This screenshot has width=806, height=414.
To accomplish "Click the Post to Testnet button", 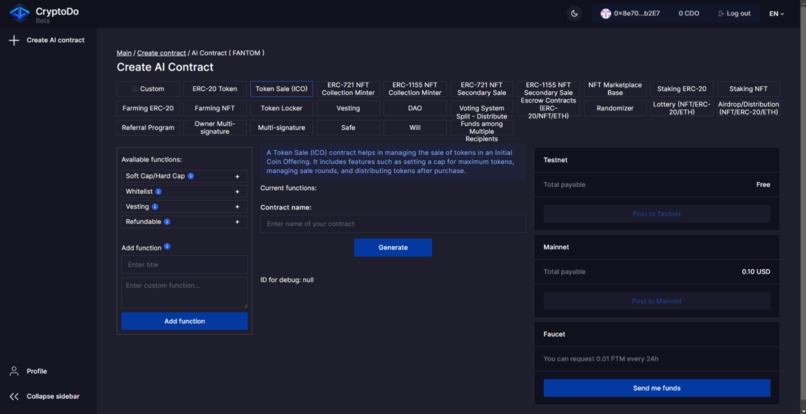I will click(656, 214).
